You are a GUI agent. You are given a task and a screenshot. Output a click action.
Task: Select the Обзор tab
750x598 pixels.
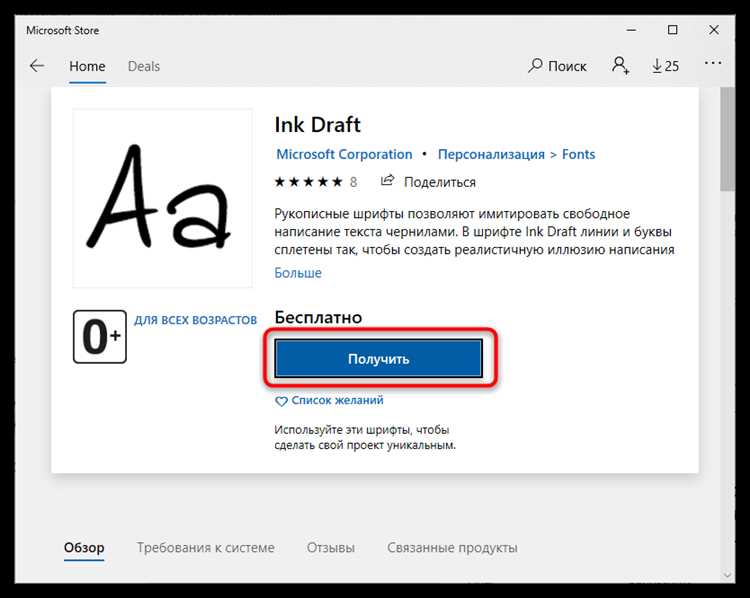point(84,547)
